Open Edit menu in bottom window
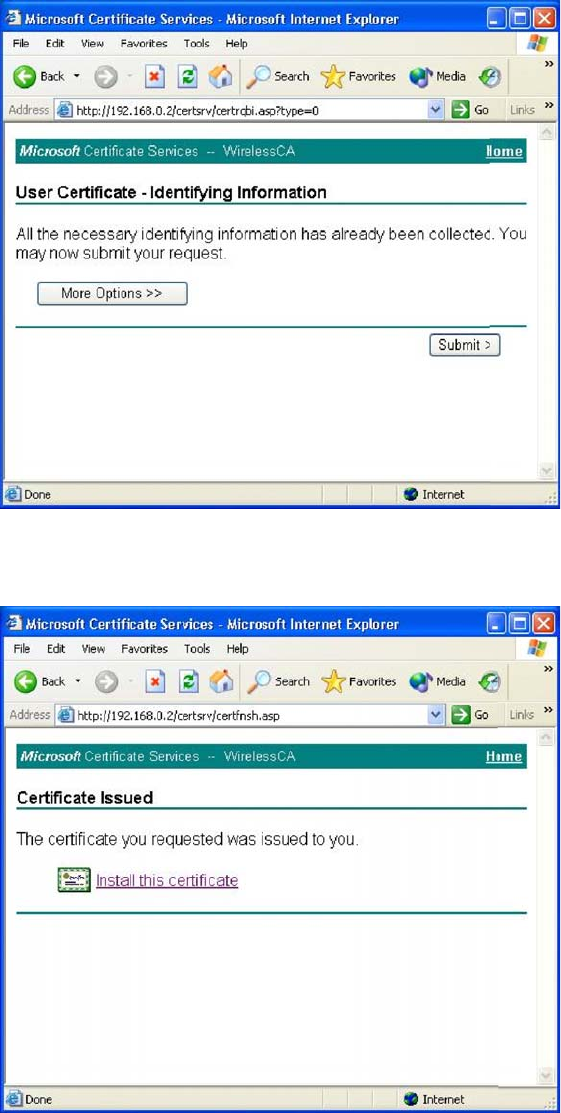The image size is (561, 1113). pos(55,649)
